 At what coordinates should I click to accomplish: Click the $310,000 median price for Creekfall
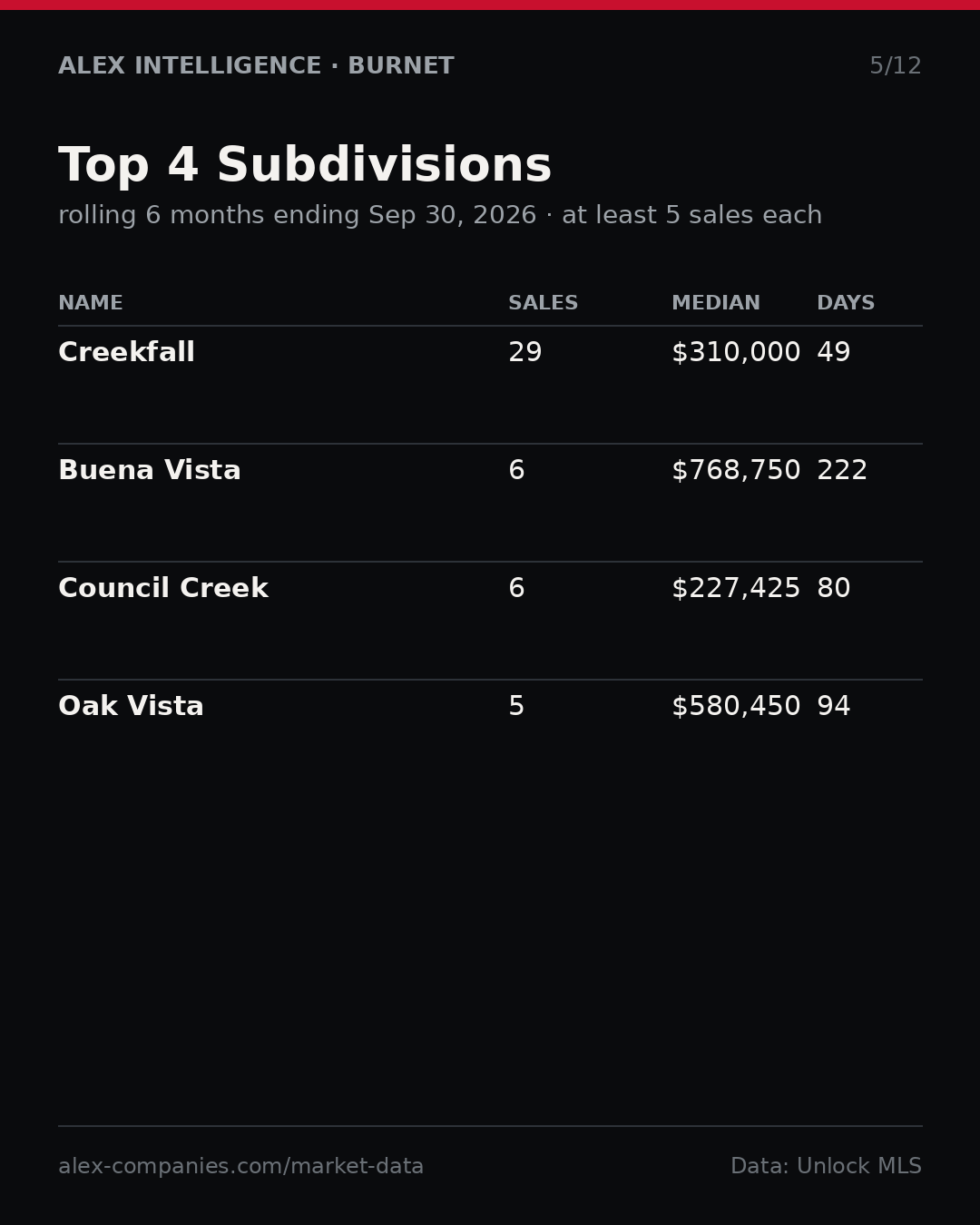click(x=736, y=353)
